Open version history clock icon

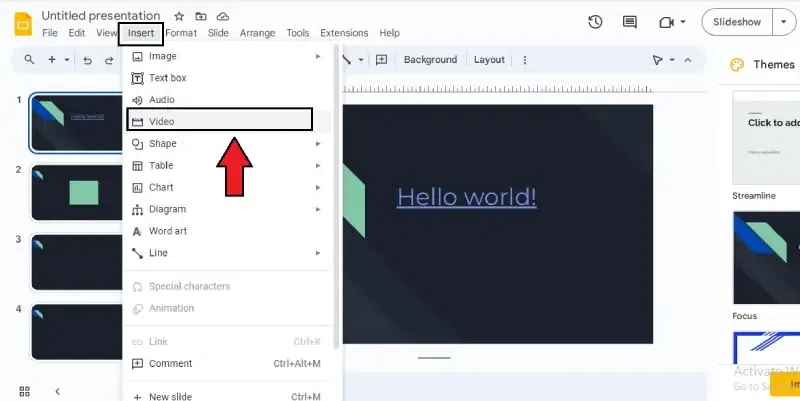coord(595,22)
